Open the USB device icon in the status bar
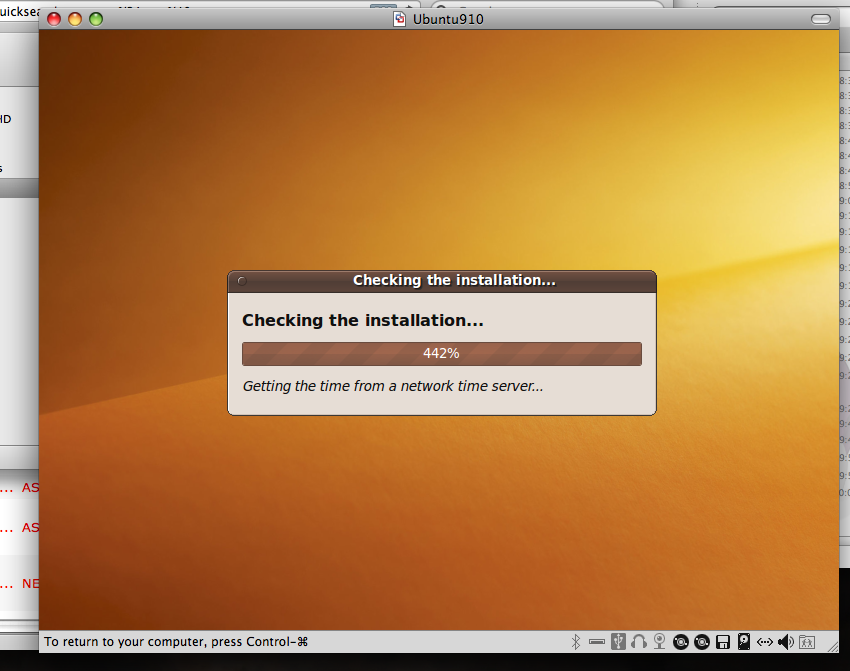Viewport: 850px width, 671px height. 618,642
